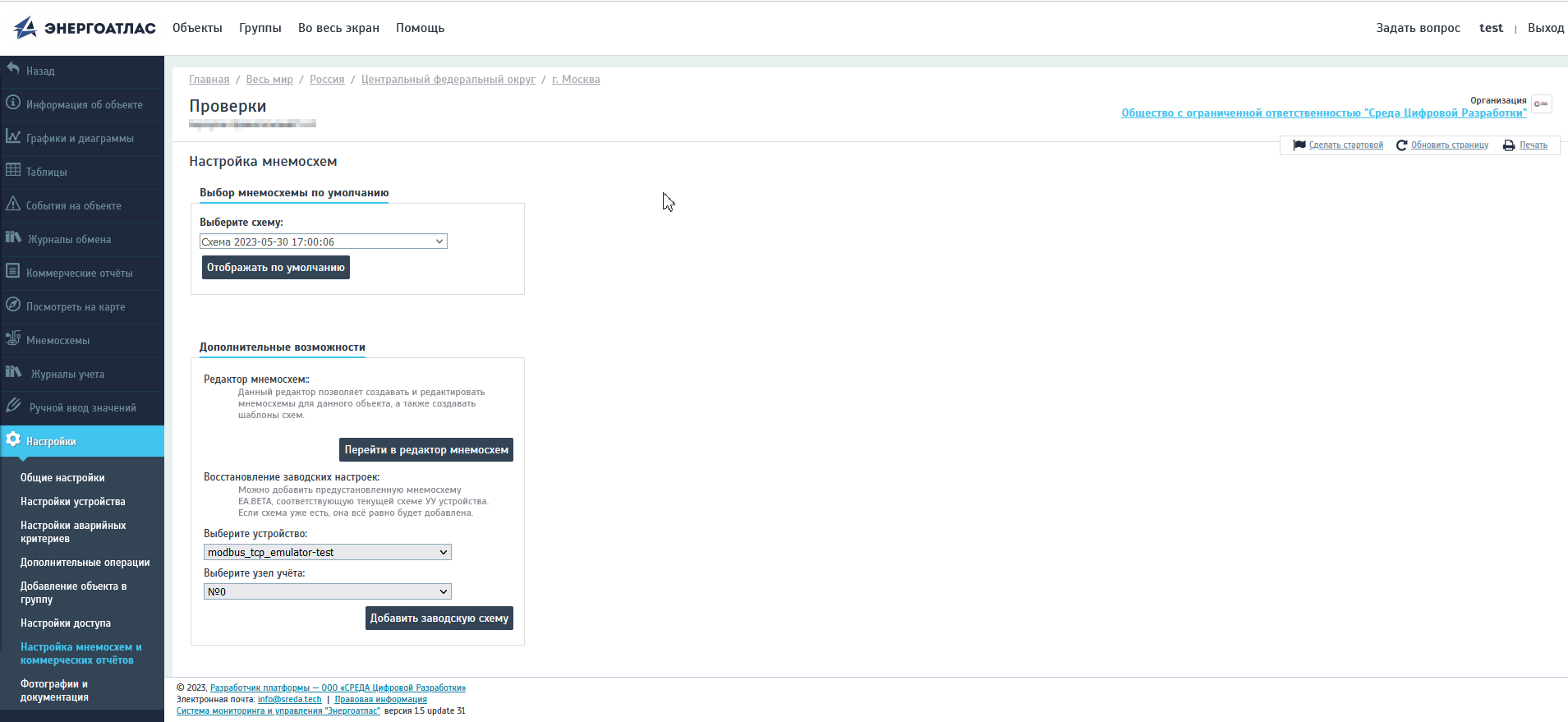Open the metering node dropdown №0
Viewport: 1568px width, 722px height.
327,592
